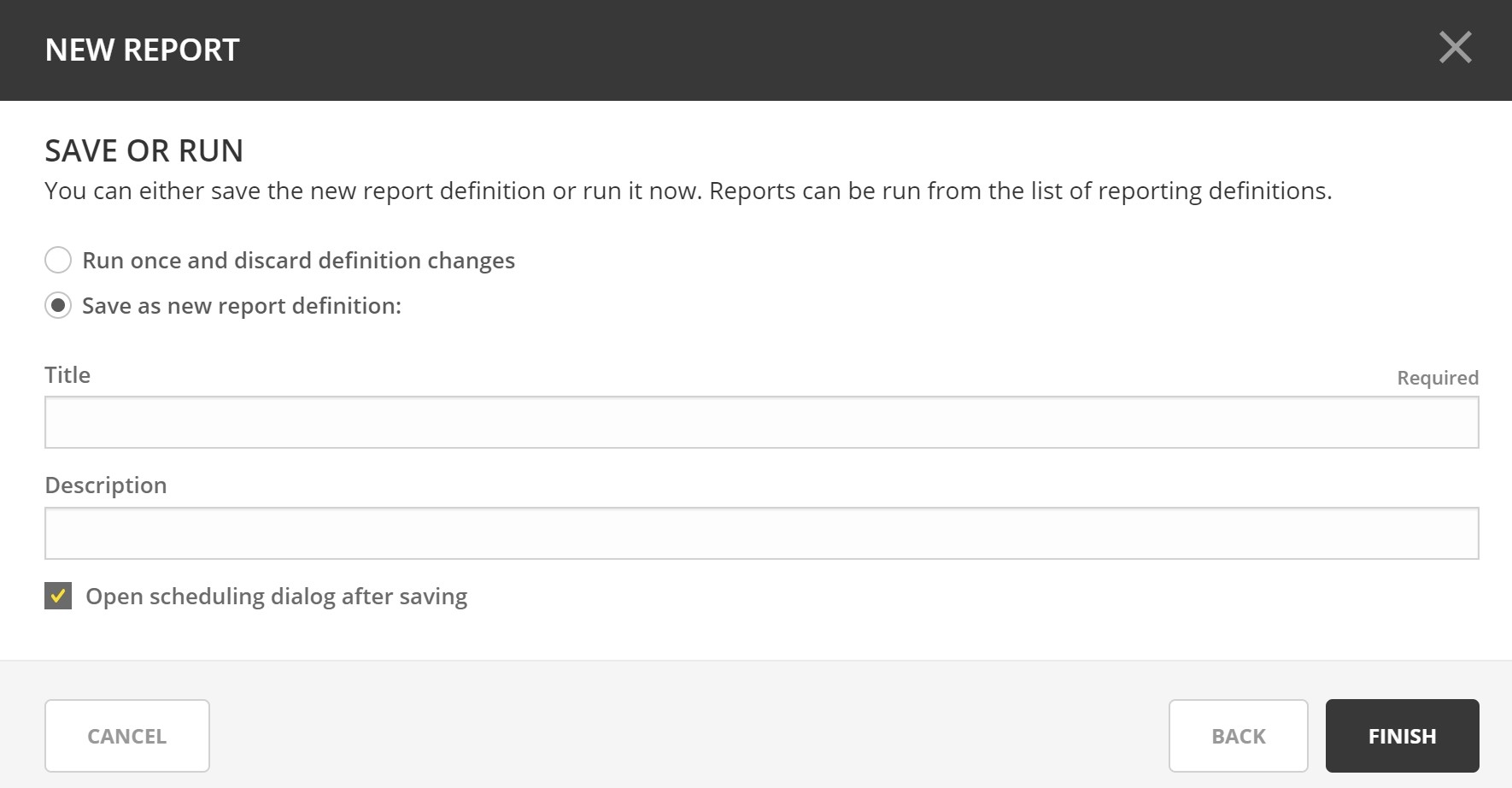Viewport: 1512px width, 788px height.
Task: Choose Save as new report definition radio
Action: [58, 305]
